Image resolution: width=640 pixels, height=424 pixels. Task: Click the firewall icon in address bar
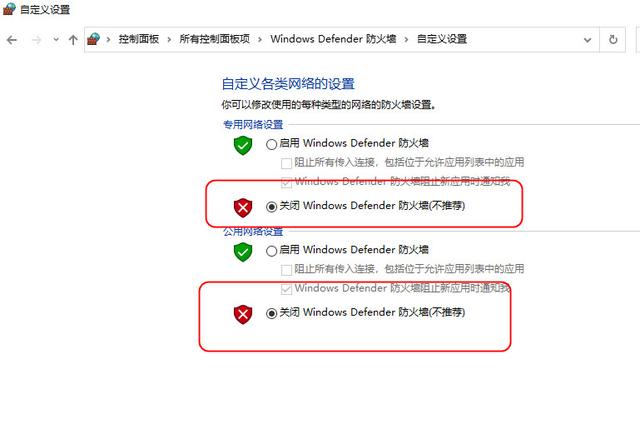(93, 39)
